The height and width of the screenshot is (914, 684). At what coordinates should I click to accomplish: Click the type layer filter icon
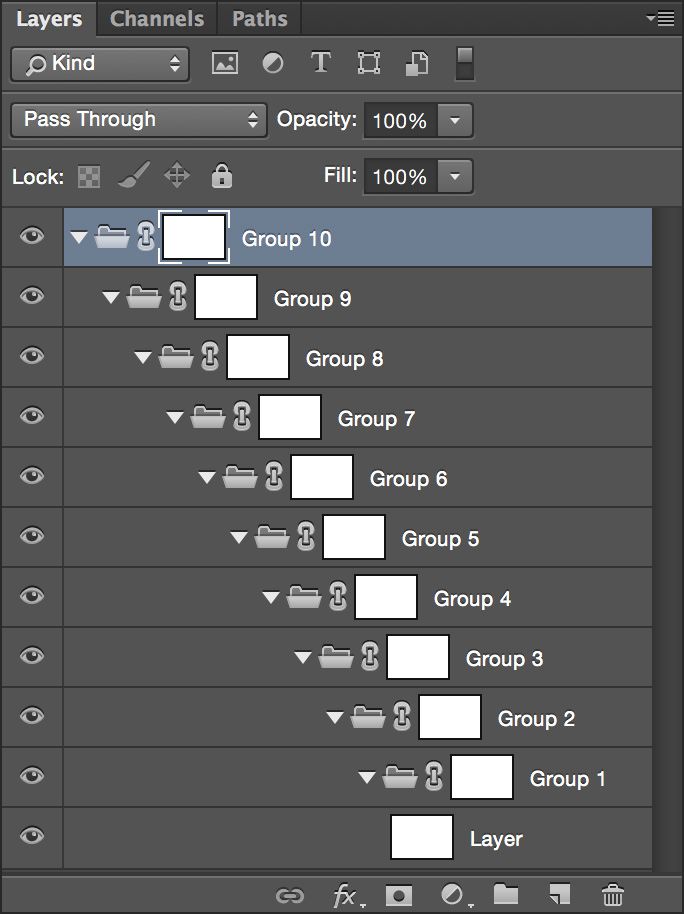pyautogui.click(x=320, y=64)
